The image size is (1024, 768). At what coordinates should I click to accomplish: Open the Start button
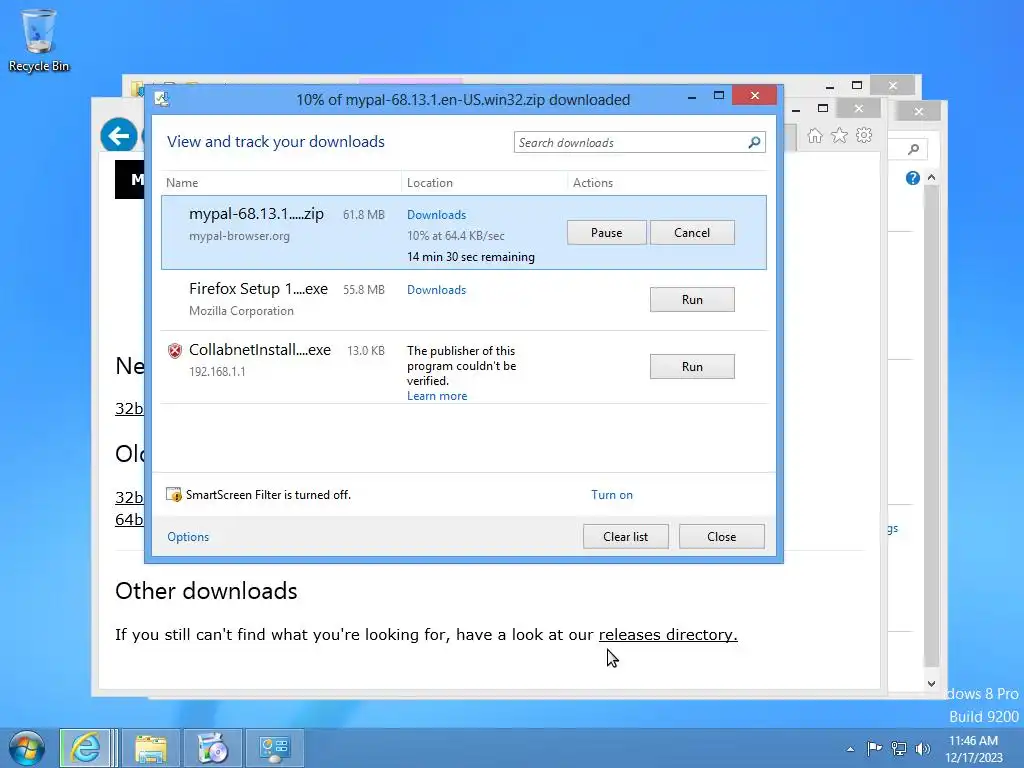coord(27,748)
